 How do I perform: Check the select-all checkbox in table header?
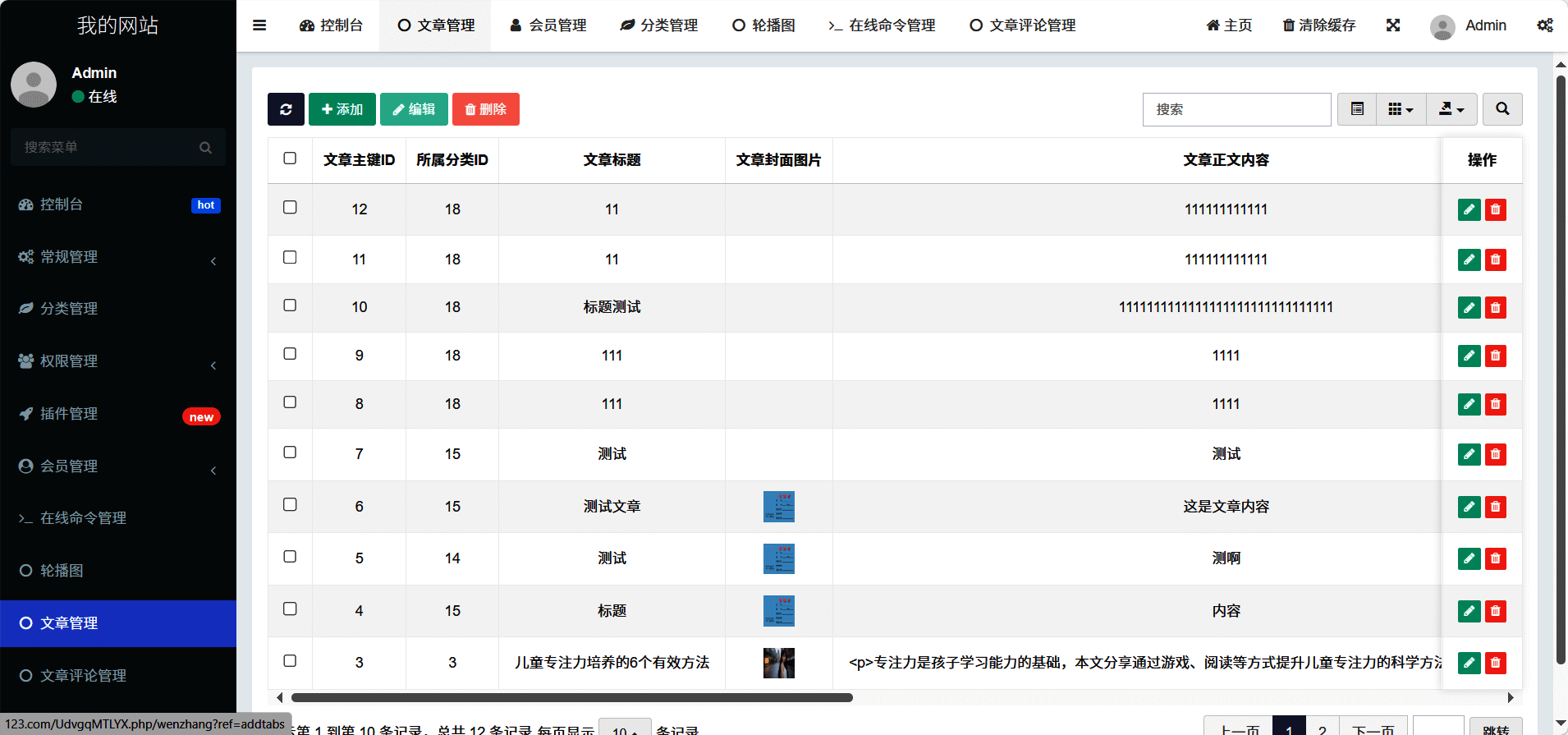point(290,158)
